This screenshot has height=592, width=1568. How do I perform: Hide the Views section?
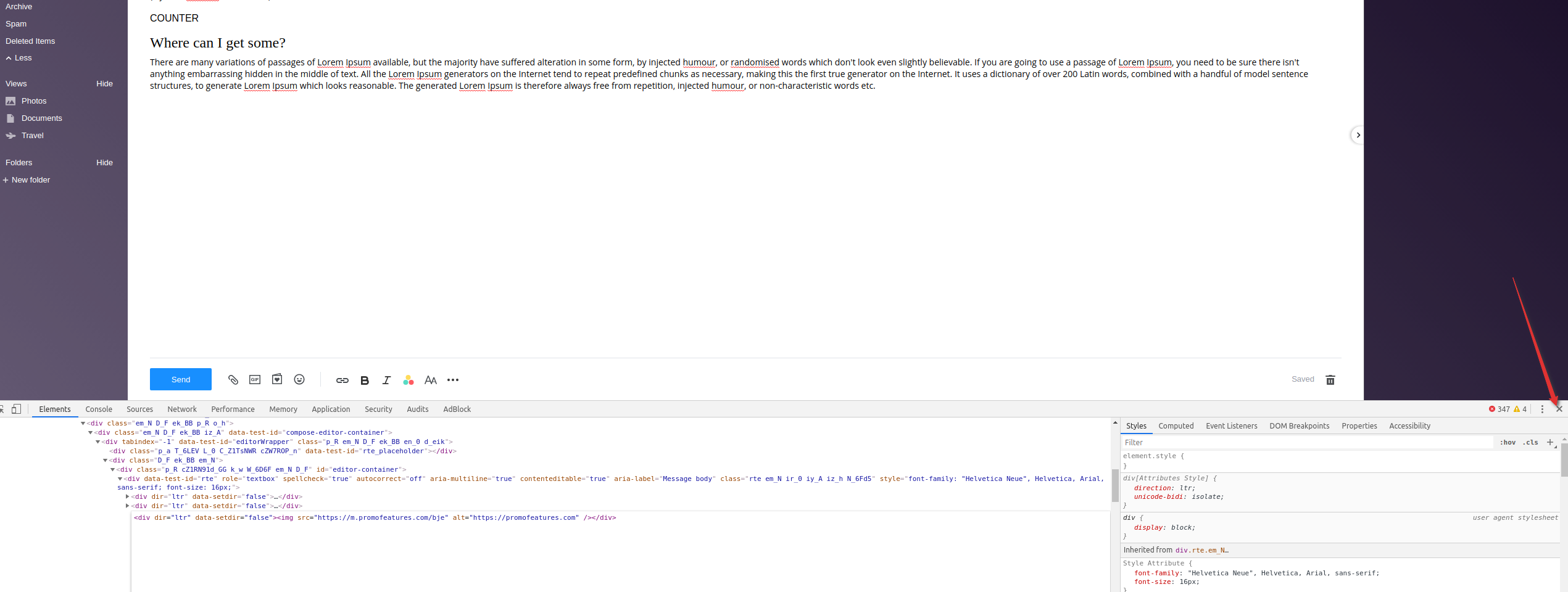click(x=104, y=84)
